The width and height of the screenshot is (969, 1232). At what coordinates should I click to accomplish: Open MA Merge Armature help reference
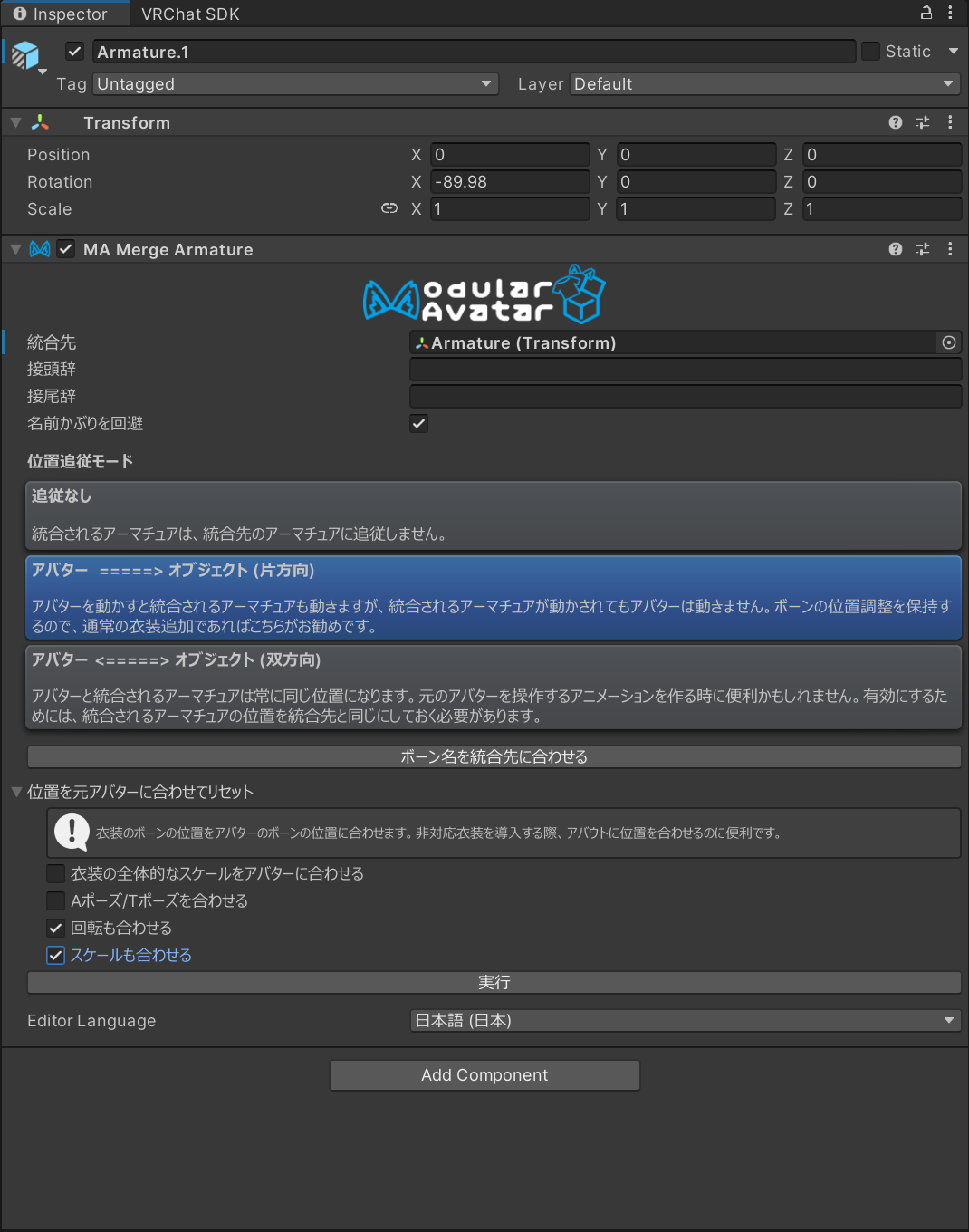click(x=896, y=249)
